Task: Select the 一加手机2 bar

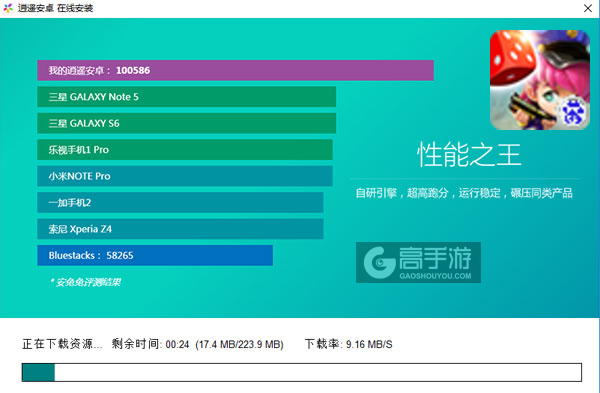Action: pos(180,202)
